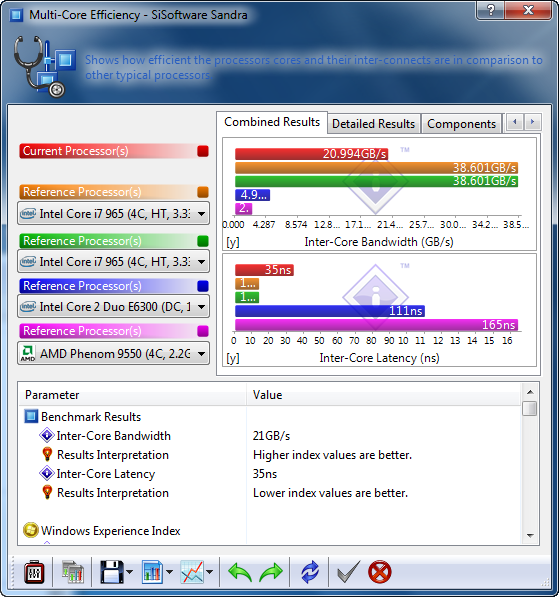
Task: Click the Windows Experience Index gold icon
Action: click(x=30, y=530)
